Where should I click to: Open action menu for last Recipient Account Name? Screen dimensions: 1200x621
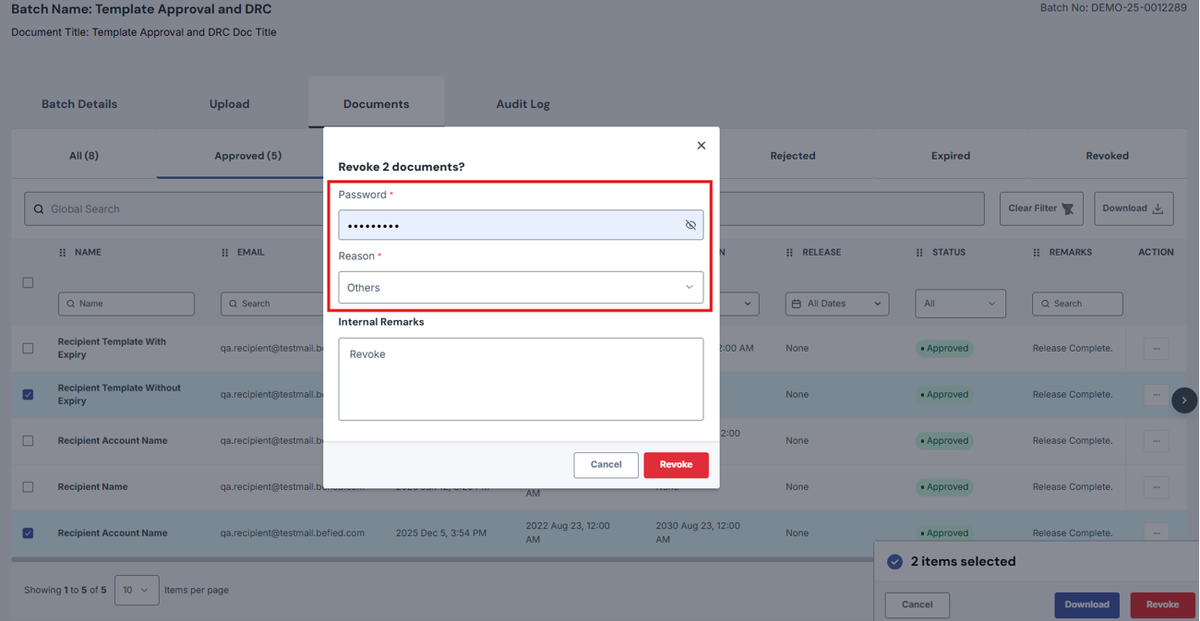1156,533
